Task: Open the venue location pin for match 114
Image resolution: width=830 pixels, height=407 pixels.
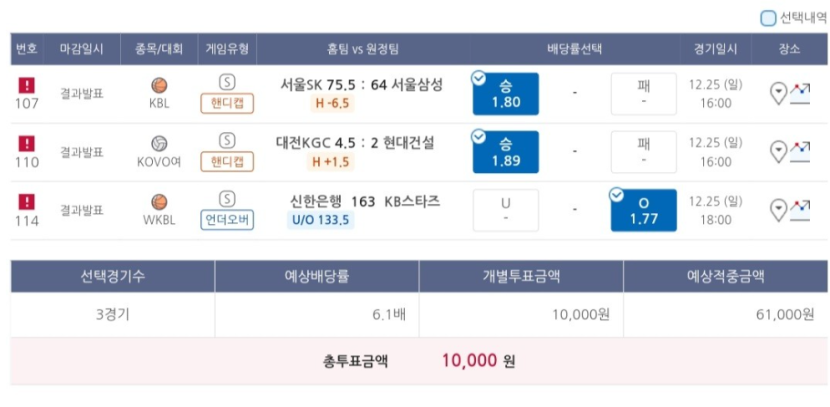Action: [778, 210]
